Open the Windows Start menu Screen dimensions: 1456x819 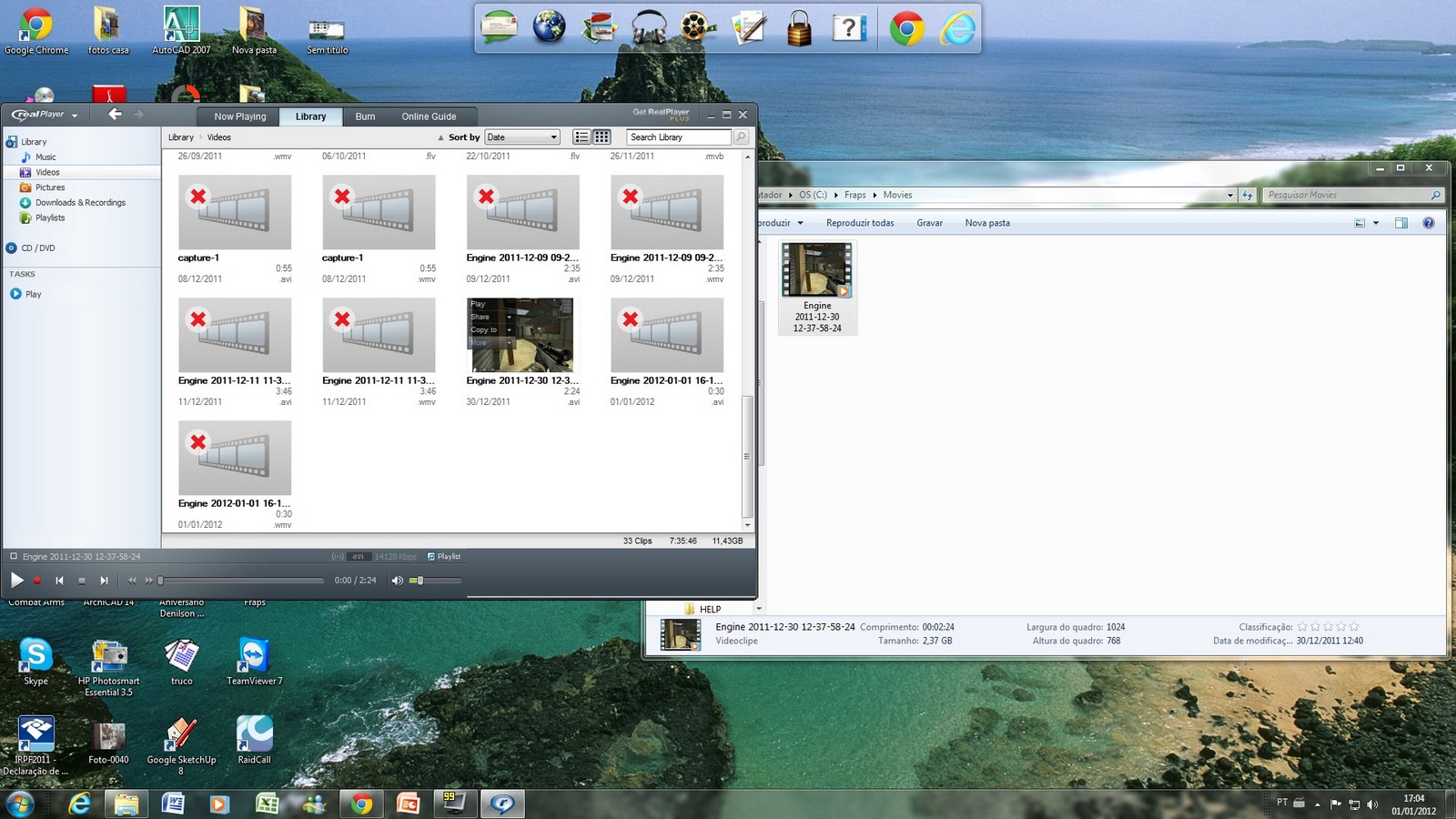[x=19, y=804]
